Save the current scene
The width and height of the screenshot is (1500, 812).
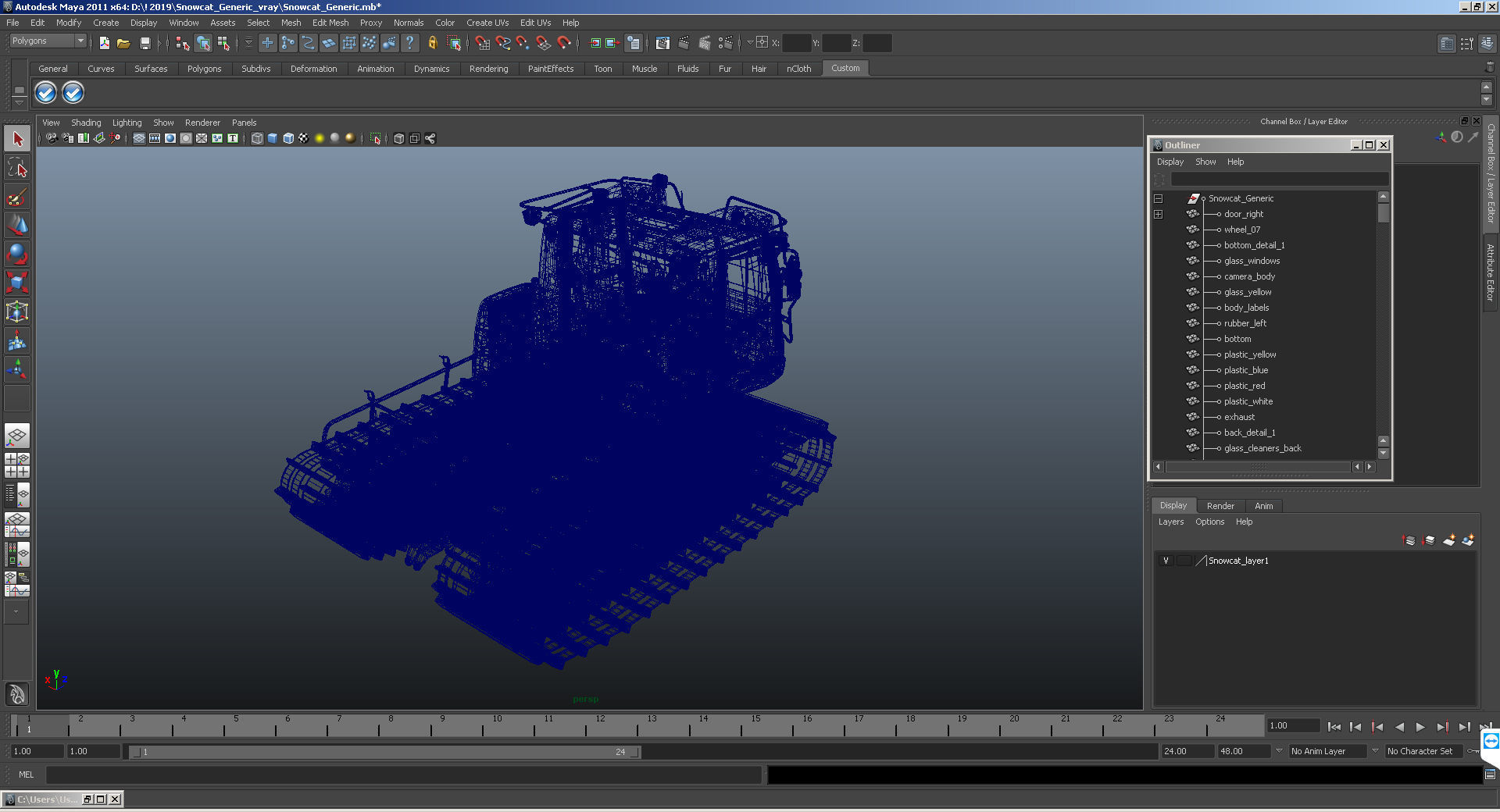coord(145,43)
